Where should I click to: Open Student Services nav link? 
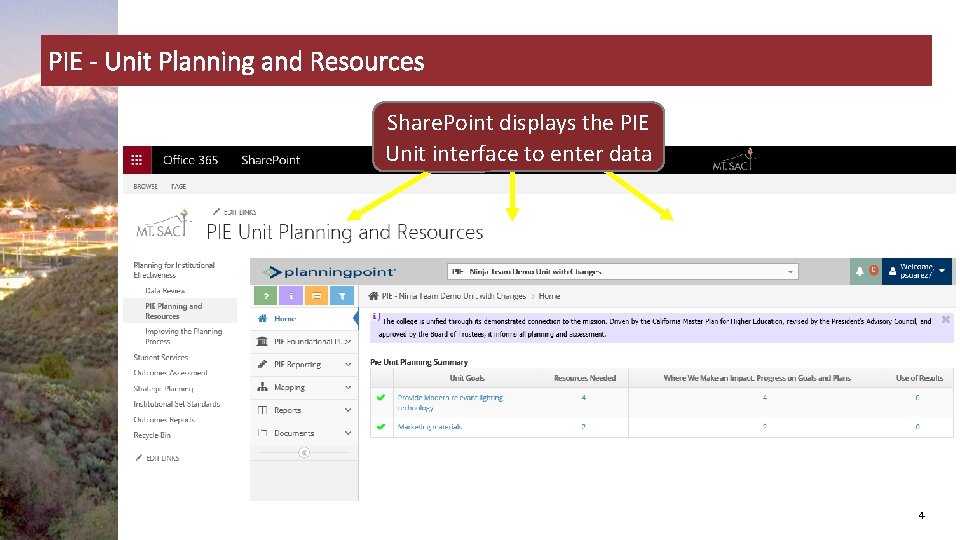point(160,357)
